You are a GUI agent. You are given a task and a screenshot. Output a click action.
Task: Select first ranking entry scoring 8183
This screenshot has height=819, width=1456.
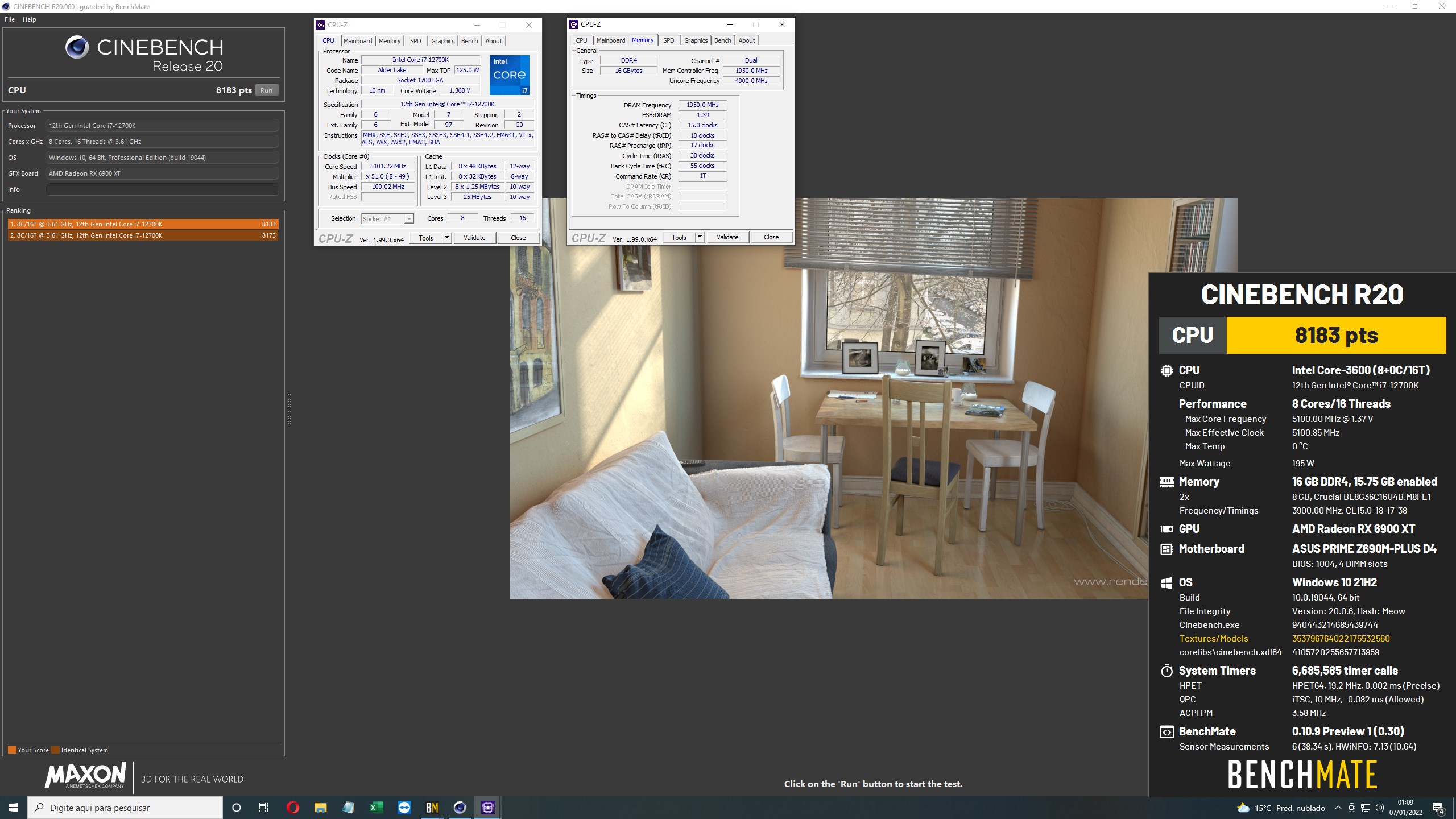tap(143, 224)
